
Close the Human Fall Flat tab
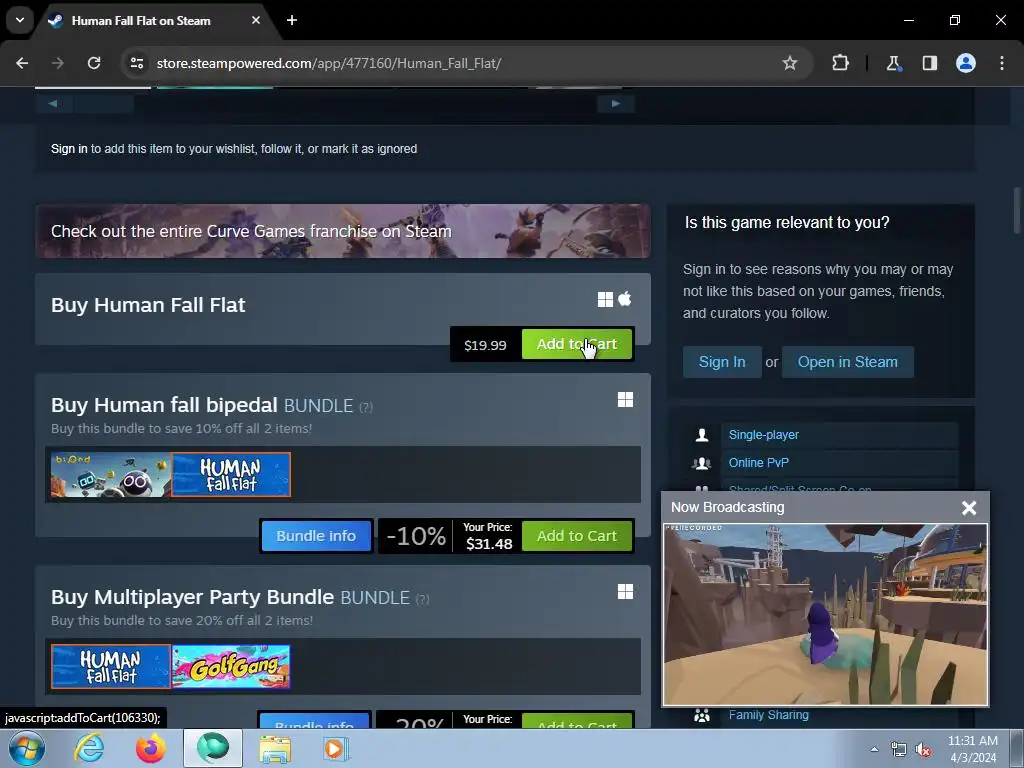click(x=256, y=20)
